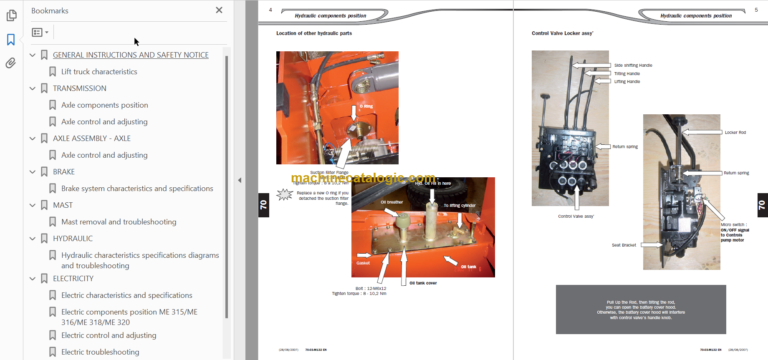The image size is (768, 360).
Task: Click the 'Side shifting Handle' label
Action: (633, 65)
